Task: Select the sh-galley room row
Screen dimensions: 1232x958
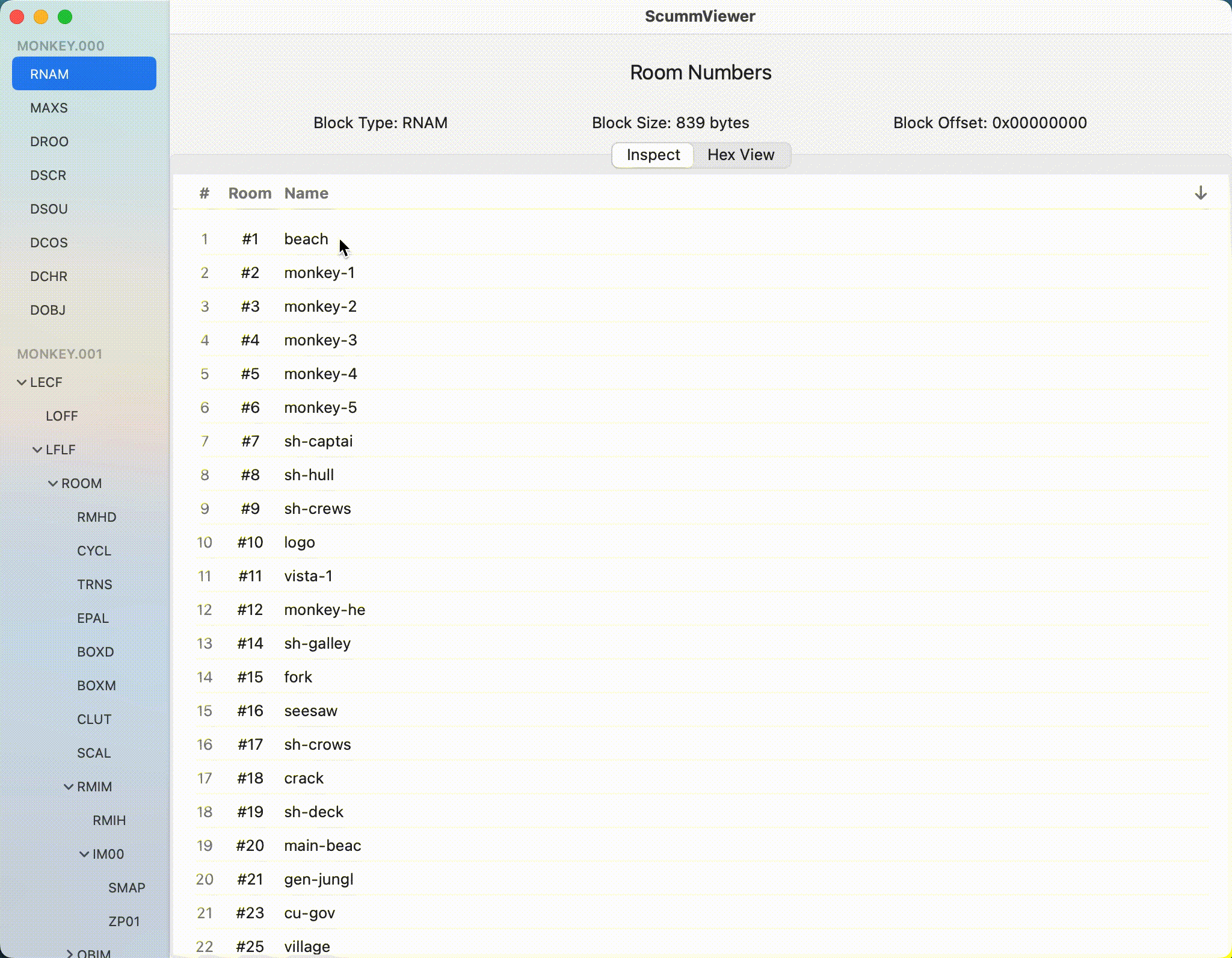Action: (x=317, y=643)
